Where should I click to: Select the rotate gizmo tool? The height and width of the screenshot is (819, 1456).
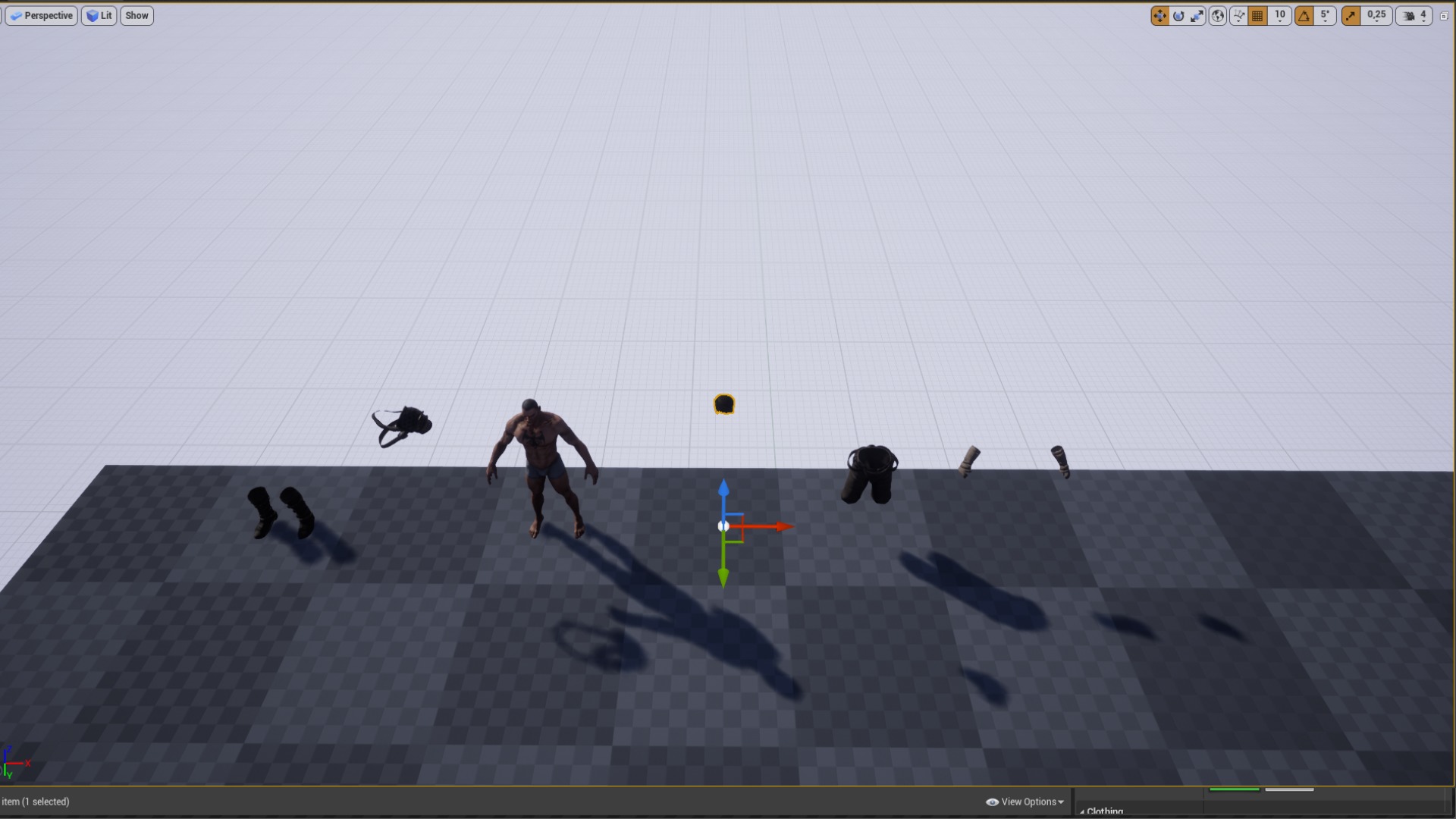1178,16
